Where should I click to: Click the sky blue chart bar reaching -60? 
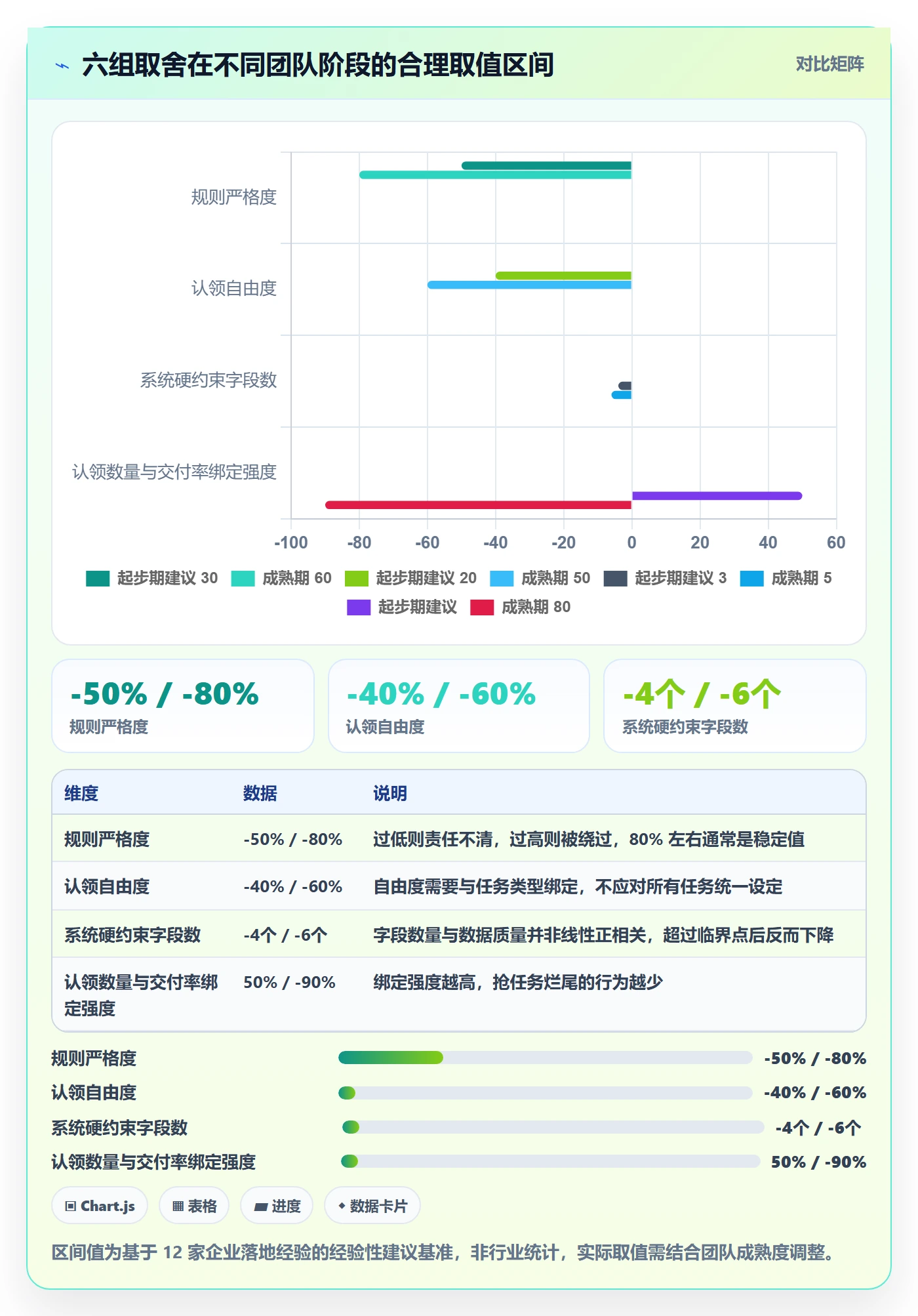click(529, 285)
